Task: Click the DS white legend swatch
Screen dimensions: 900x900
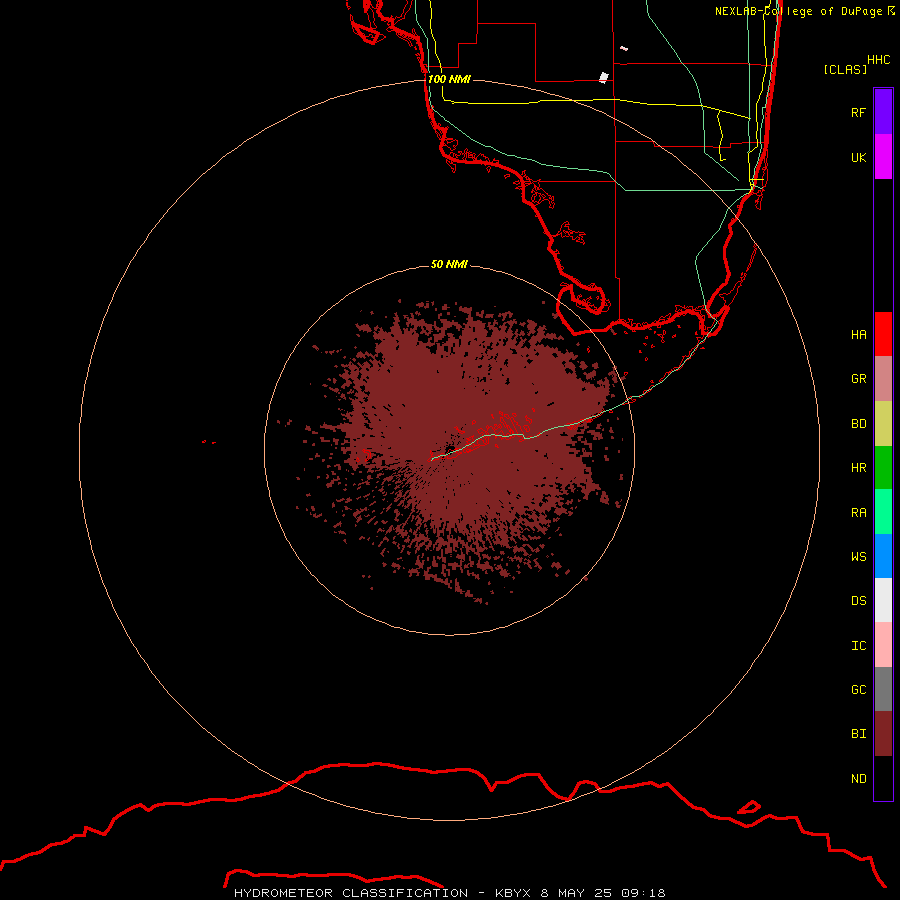Action: (883, 600)
